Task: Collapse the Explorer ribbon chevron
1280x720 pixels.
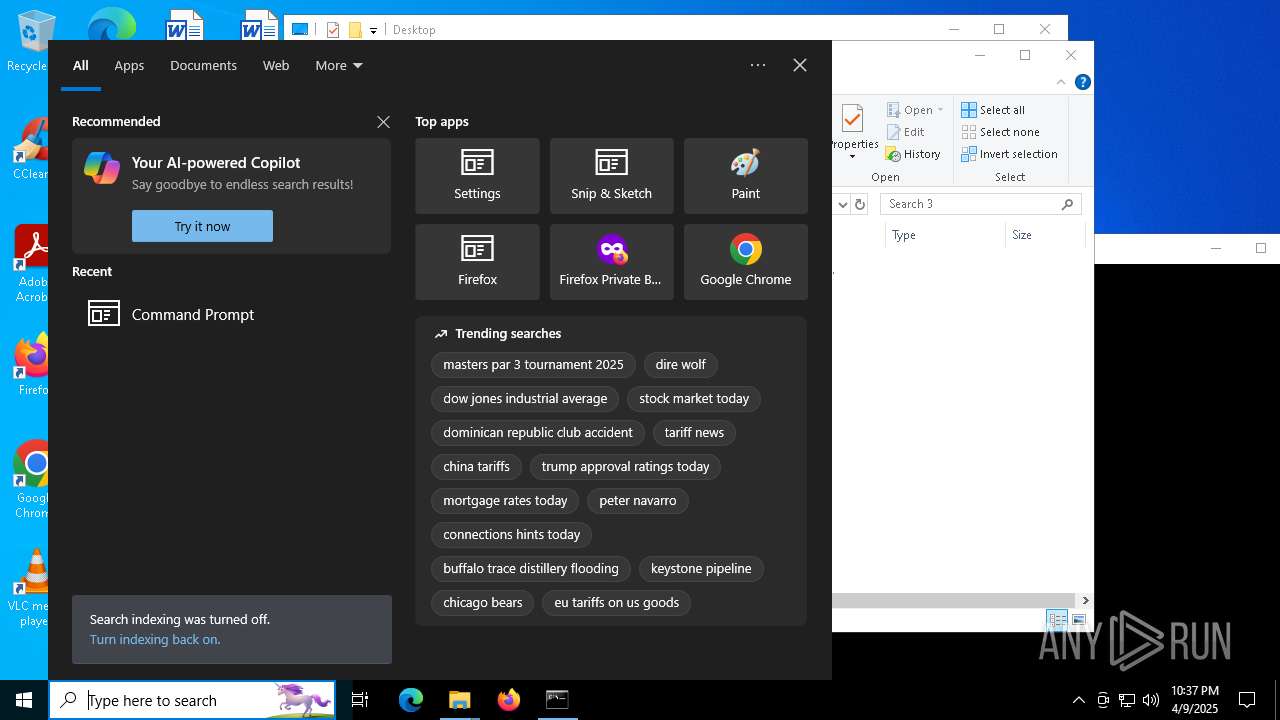Action: (1061, 82)
